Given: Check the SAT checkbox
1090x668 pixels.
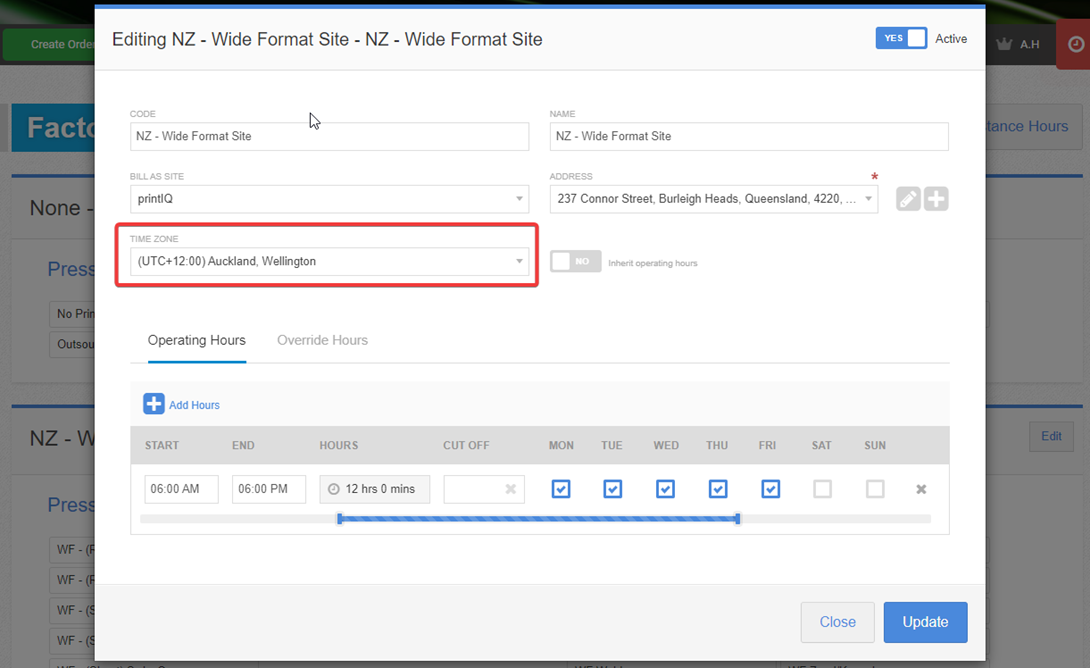Looking at the screenshot, I should (822, 489).
